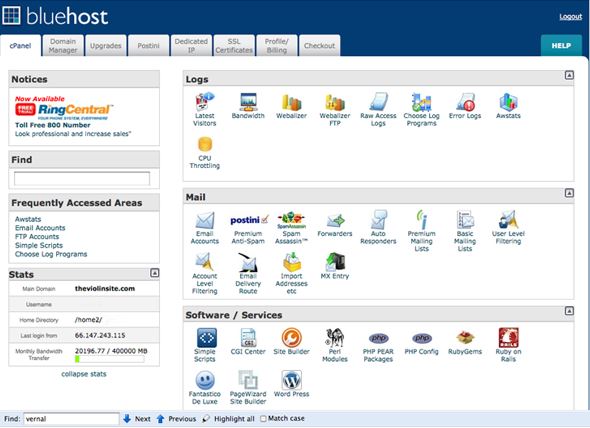
Task: Open the SSL Certificates tab
Action: coord(234,46)
